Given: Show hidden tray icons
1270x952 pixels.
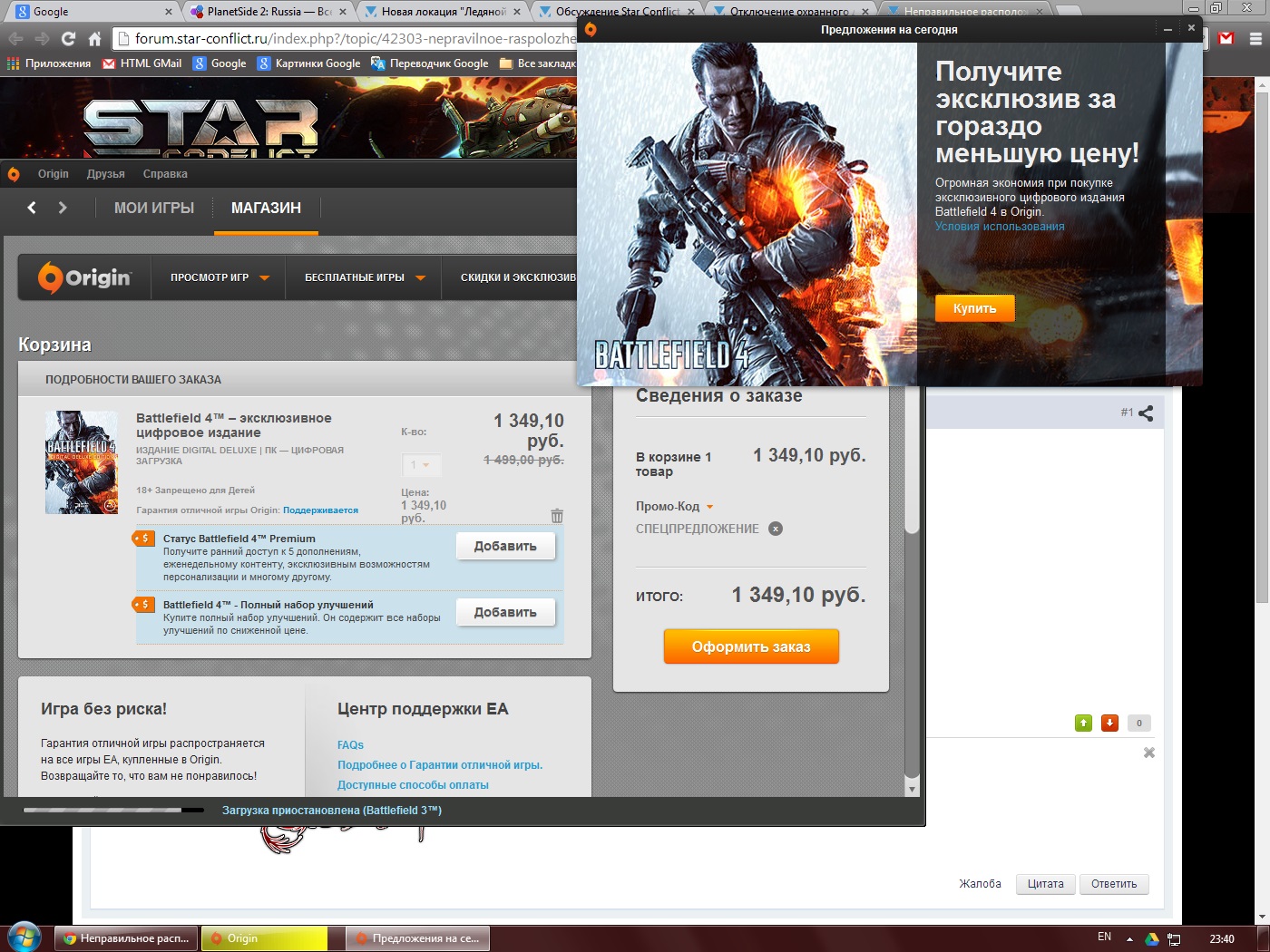Looking at the screenshot, I should click(1129, 938).
